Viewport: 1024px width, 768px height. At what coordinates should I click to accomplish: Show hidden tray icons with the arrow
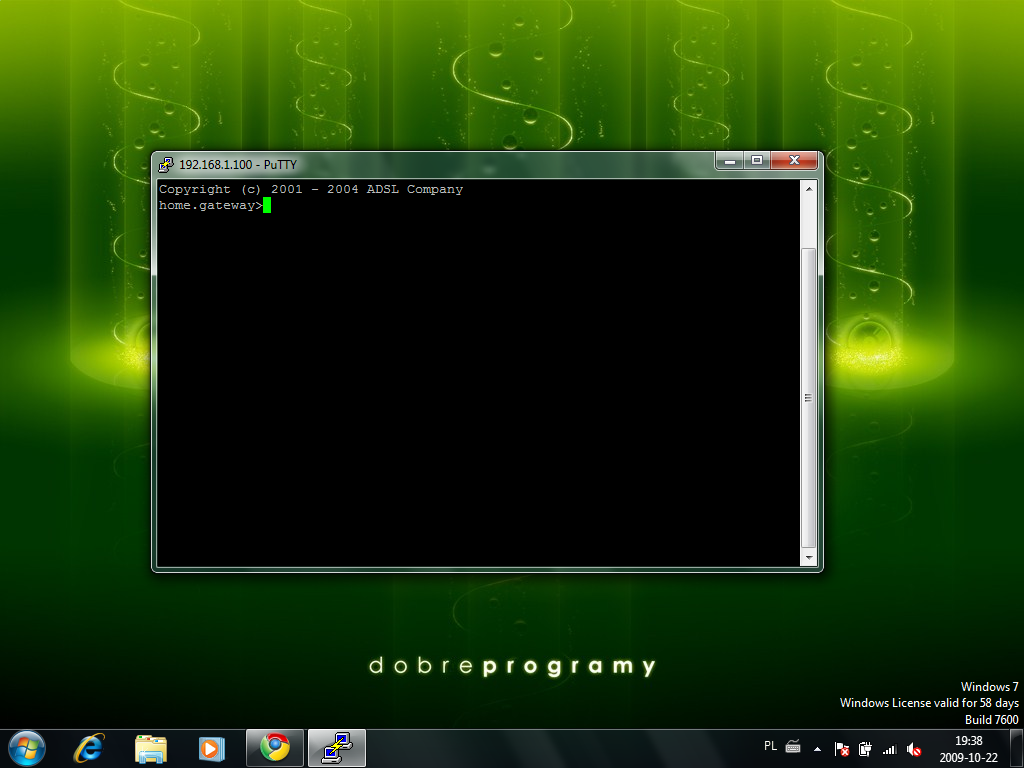pyautogui.click(x=817, y=749)
